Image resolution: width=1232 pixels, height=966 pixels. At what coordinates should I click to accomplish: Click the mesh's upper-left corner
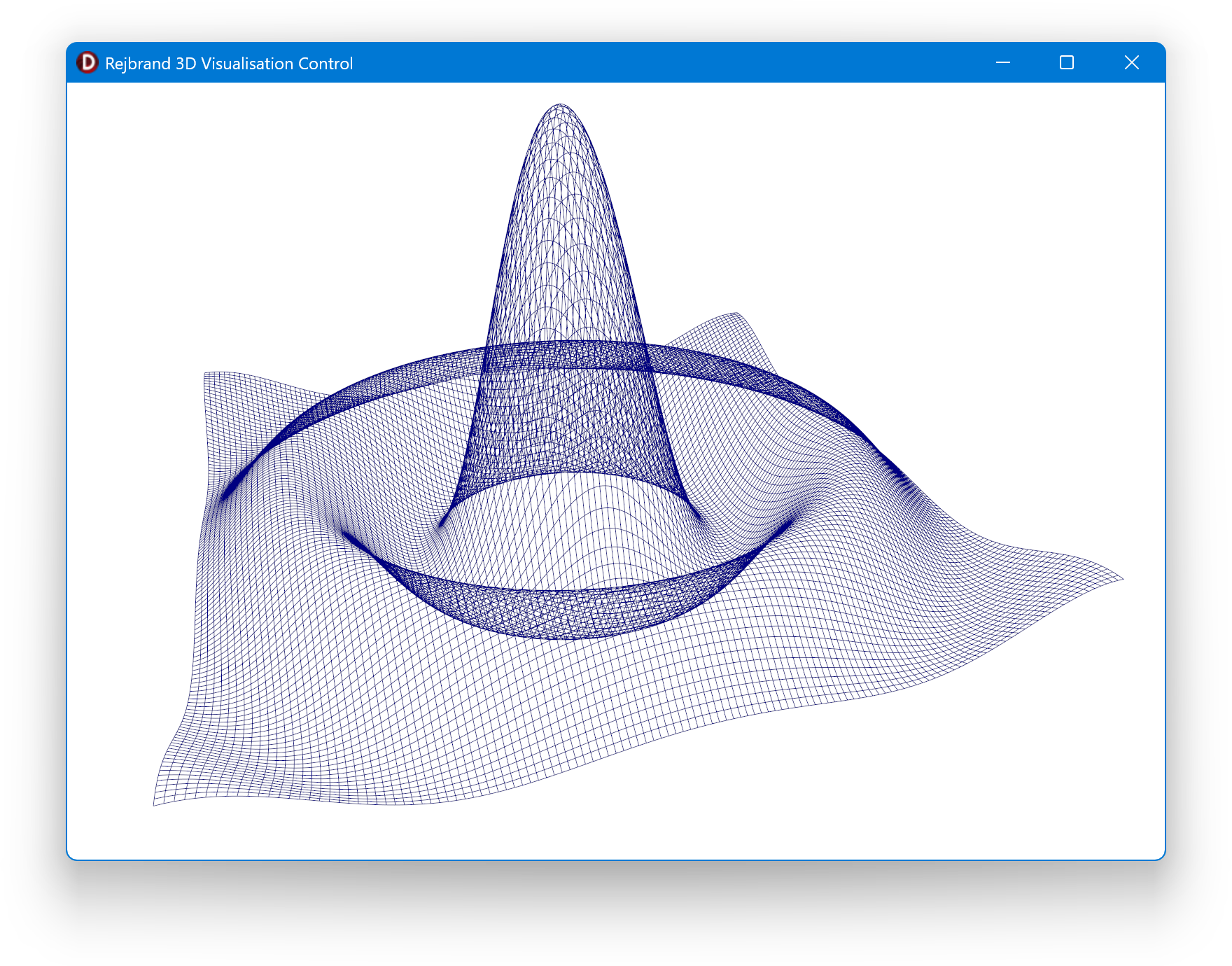point(205,374)
